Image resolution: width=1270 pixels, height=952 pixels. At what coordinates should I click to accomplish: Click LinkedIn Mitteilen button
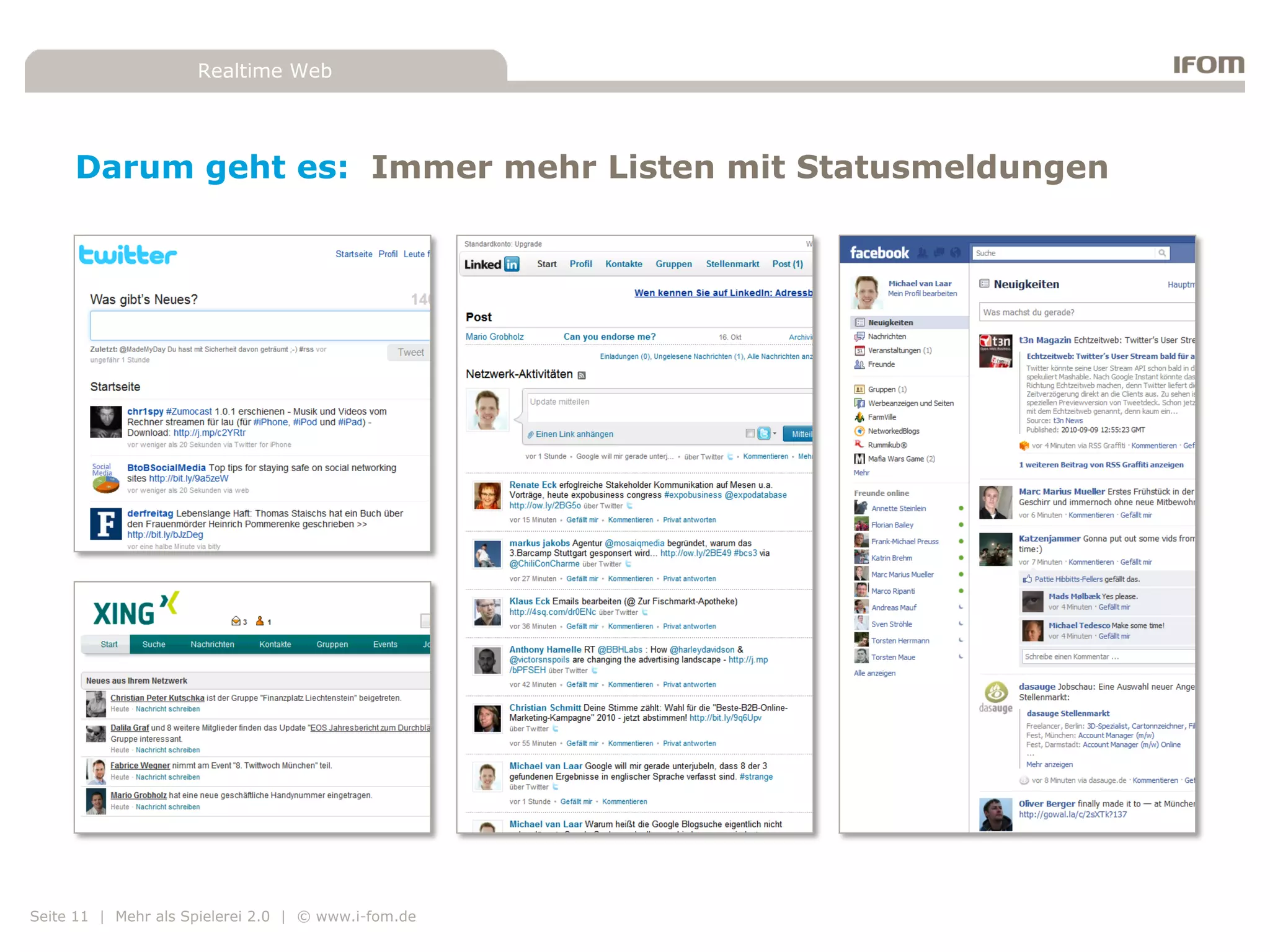[798, 434]
